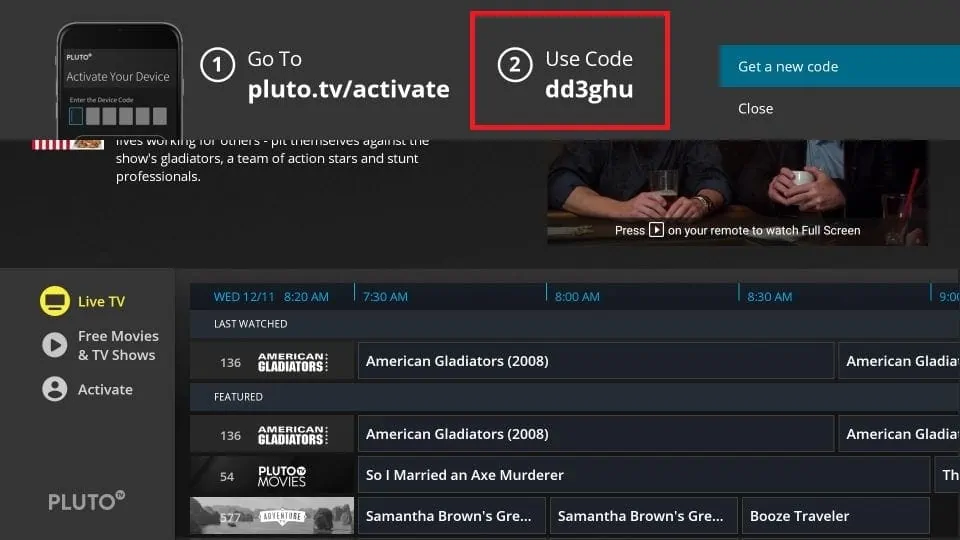Viewport: 960px width, 540px height.
Task: Get a new code
Action: [839, 66]
